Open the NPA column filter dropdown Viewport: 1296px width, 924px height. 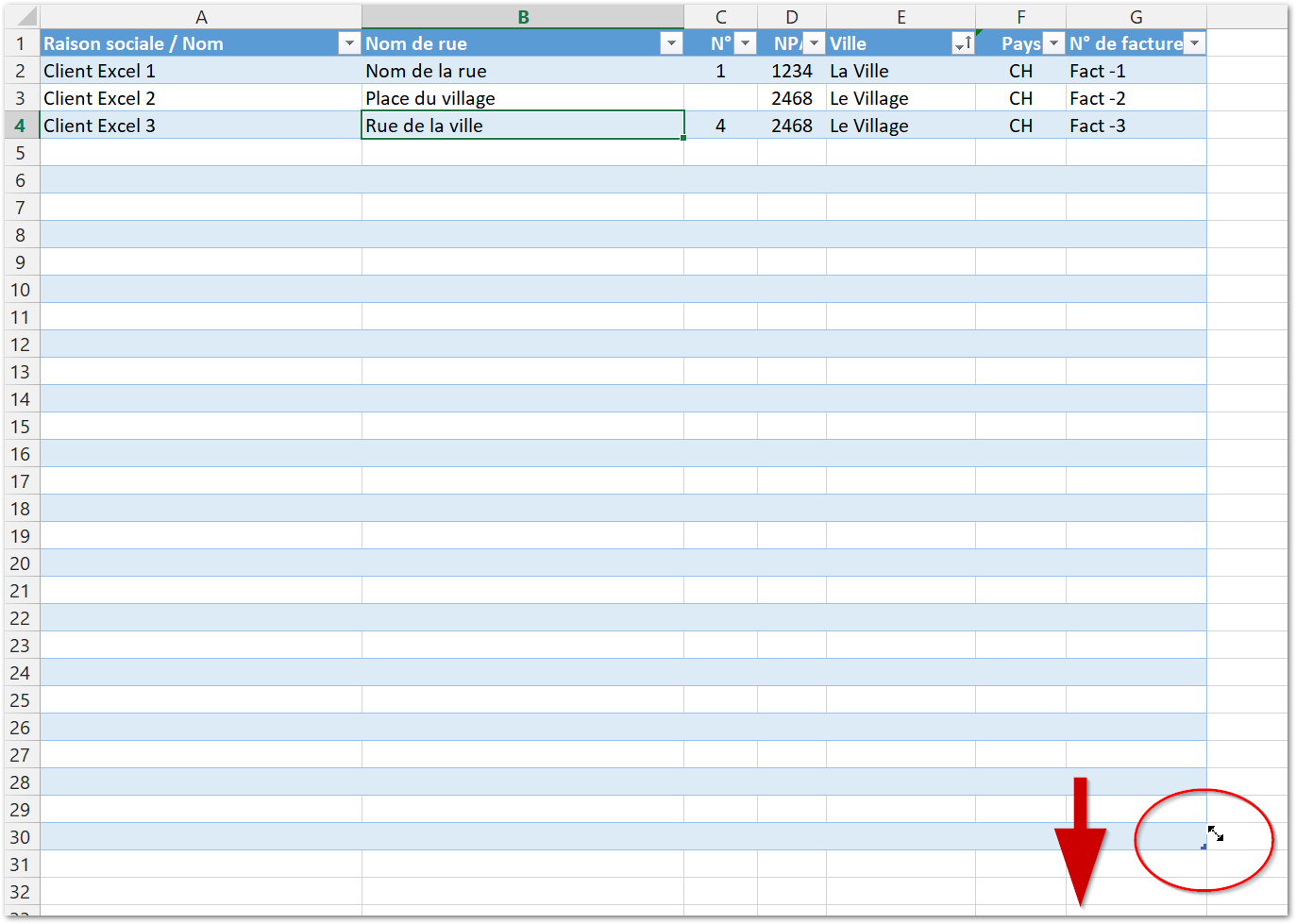tap(814, 43)
